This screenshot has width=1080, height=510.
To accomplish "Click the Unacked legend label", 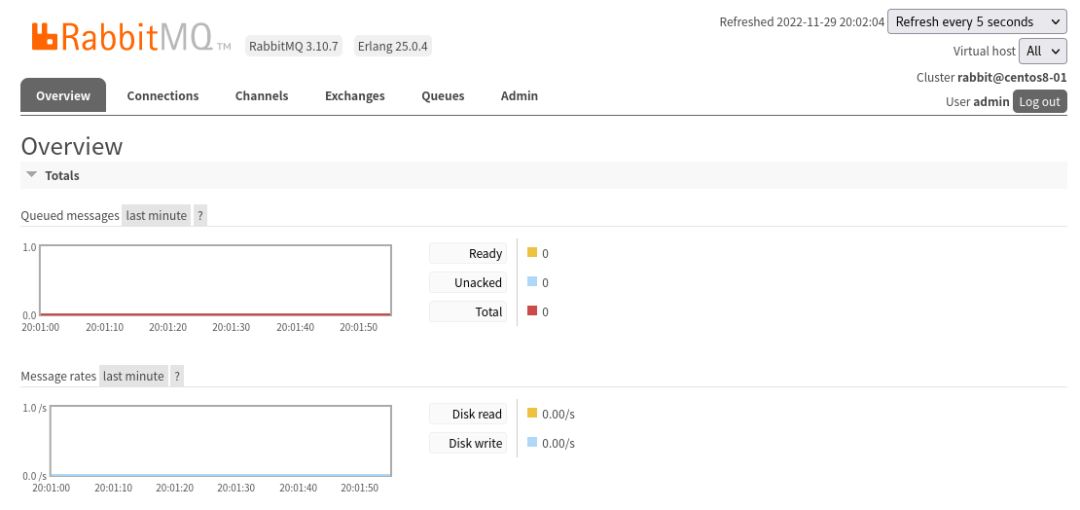I will [x=468, y=283].
